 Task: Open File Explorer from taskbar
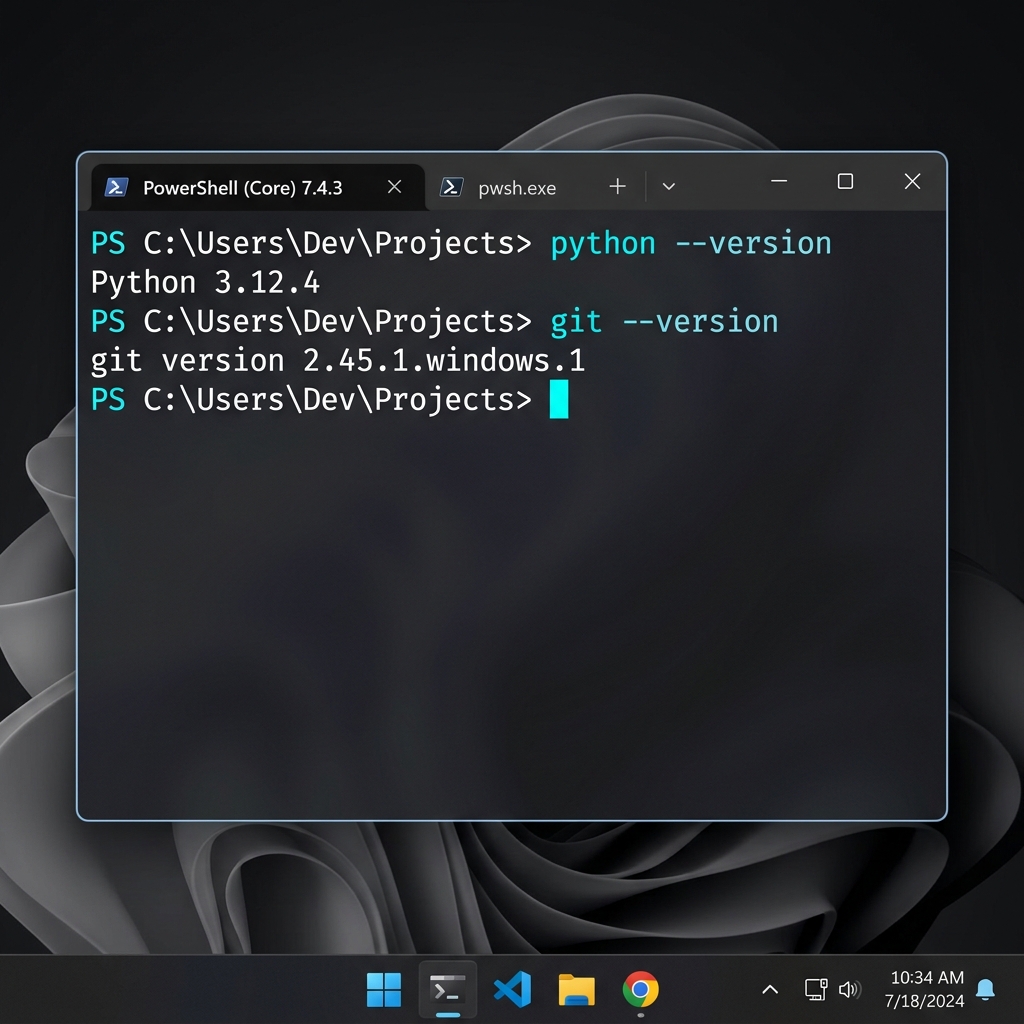point(577,990)
